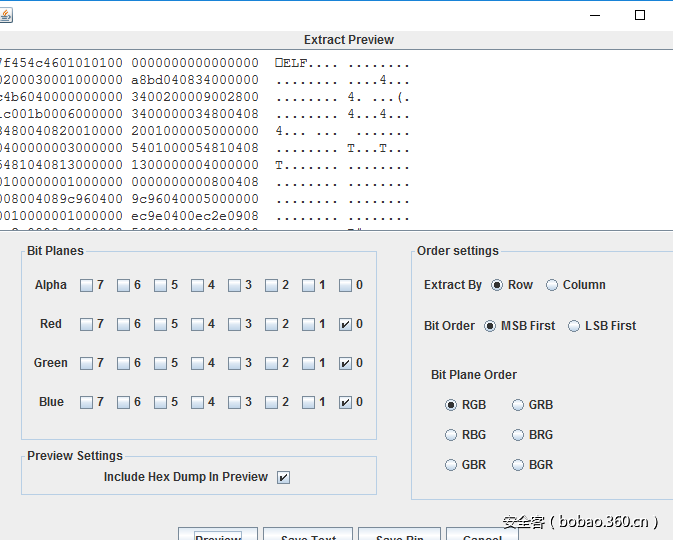Toggle Include Hex Dump In Preview checkbox
Image resolution: width=673 pixels, height=540 pixels.
coord(283,477)
